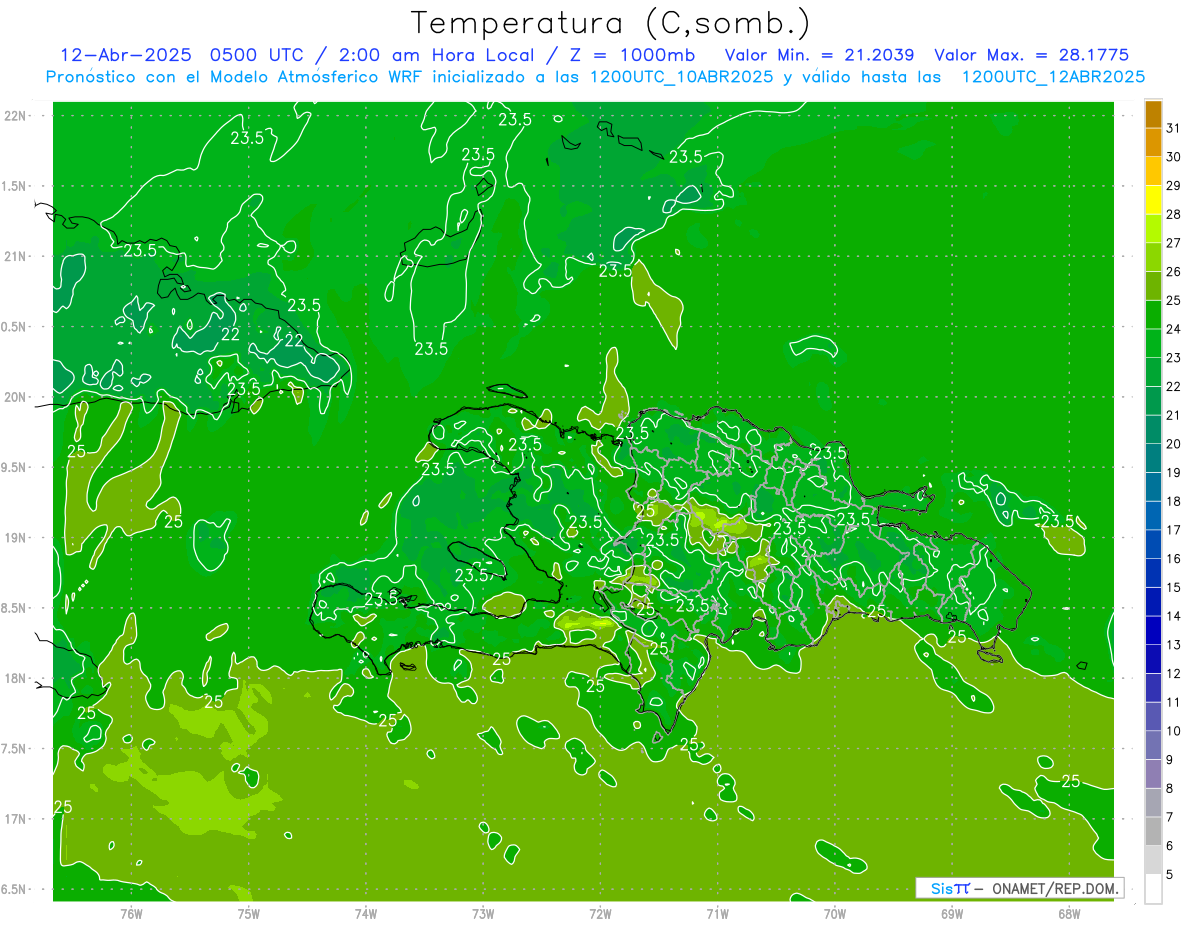Click the legend scale number 26
The image size is (1200, 927).
[1174, 271]
